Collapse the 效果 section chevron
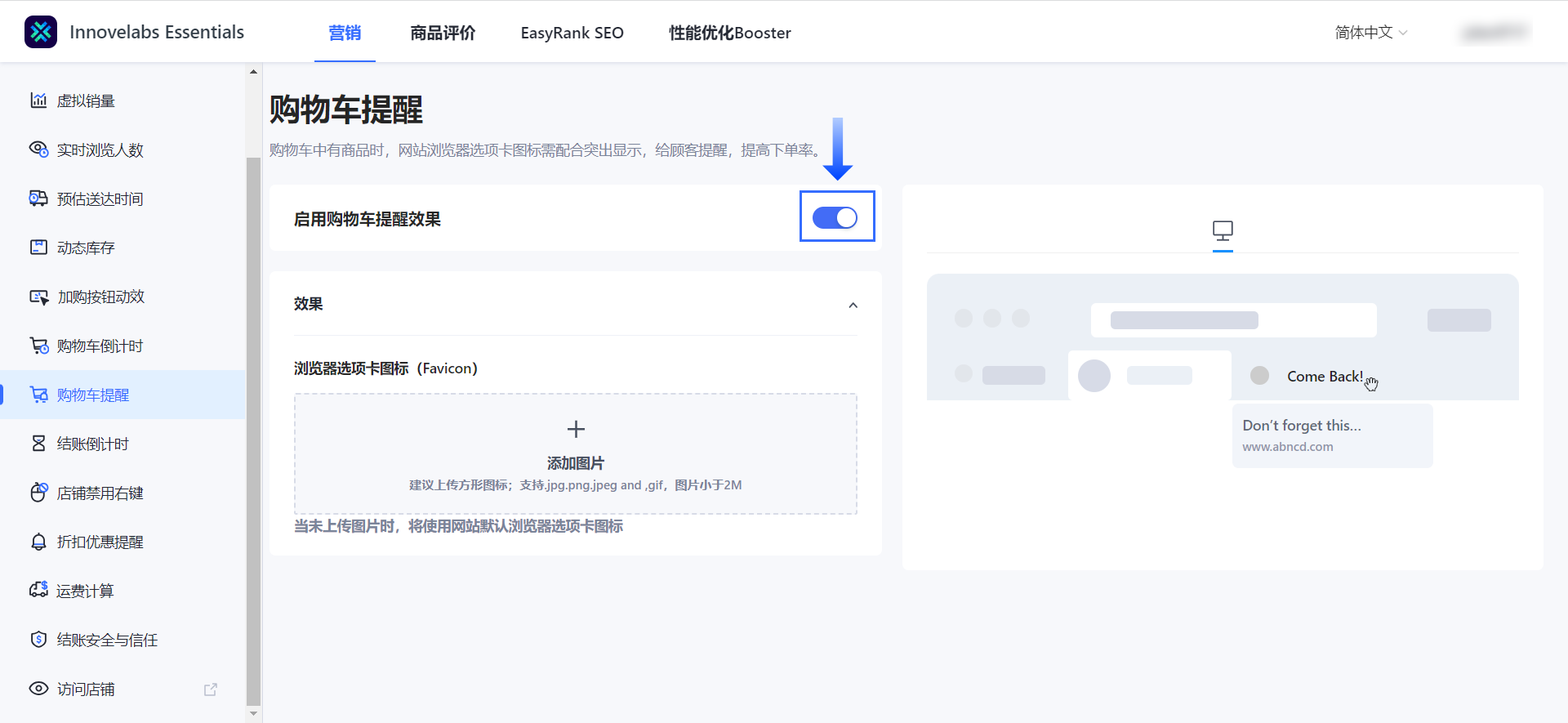Image resolution: width=1568 pixels, height=723 pixels. click(853, 305)
